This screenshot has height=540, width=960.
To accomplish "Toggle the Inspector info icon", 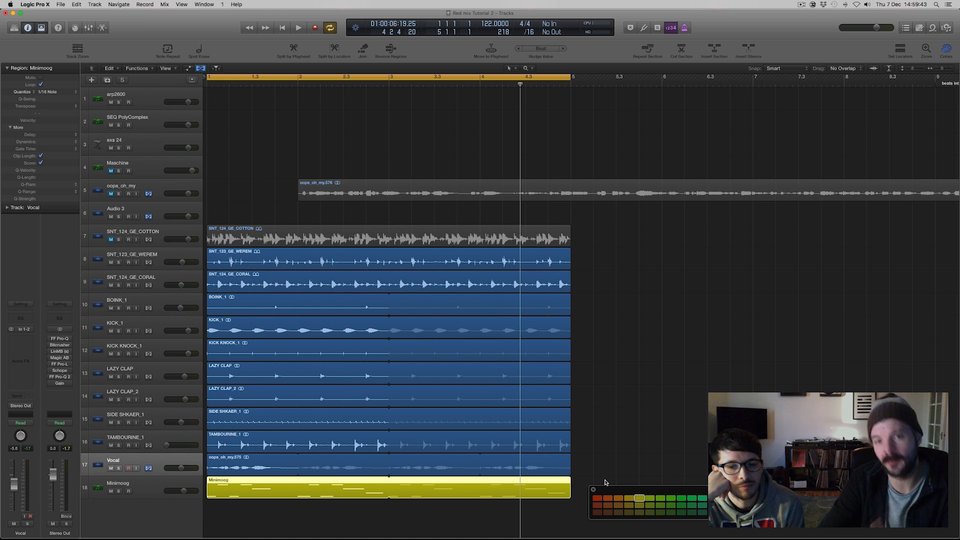I will (28, 28).
